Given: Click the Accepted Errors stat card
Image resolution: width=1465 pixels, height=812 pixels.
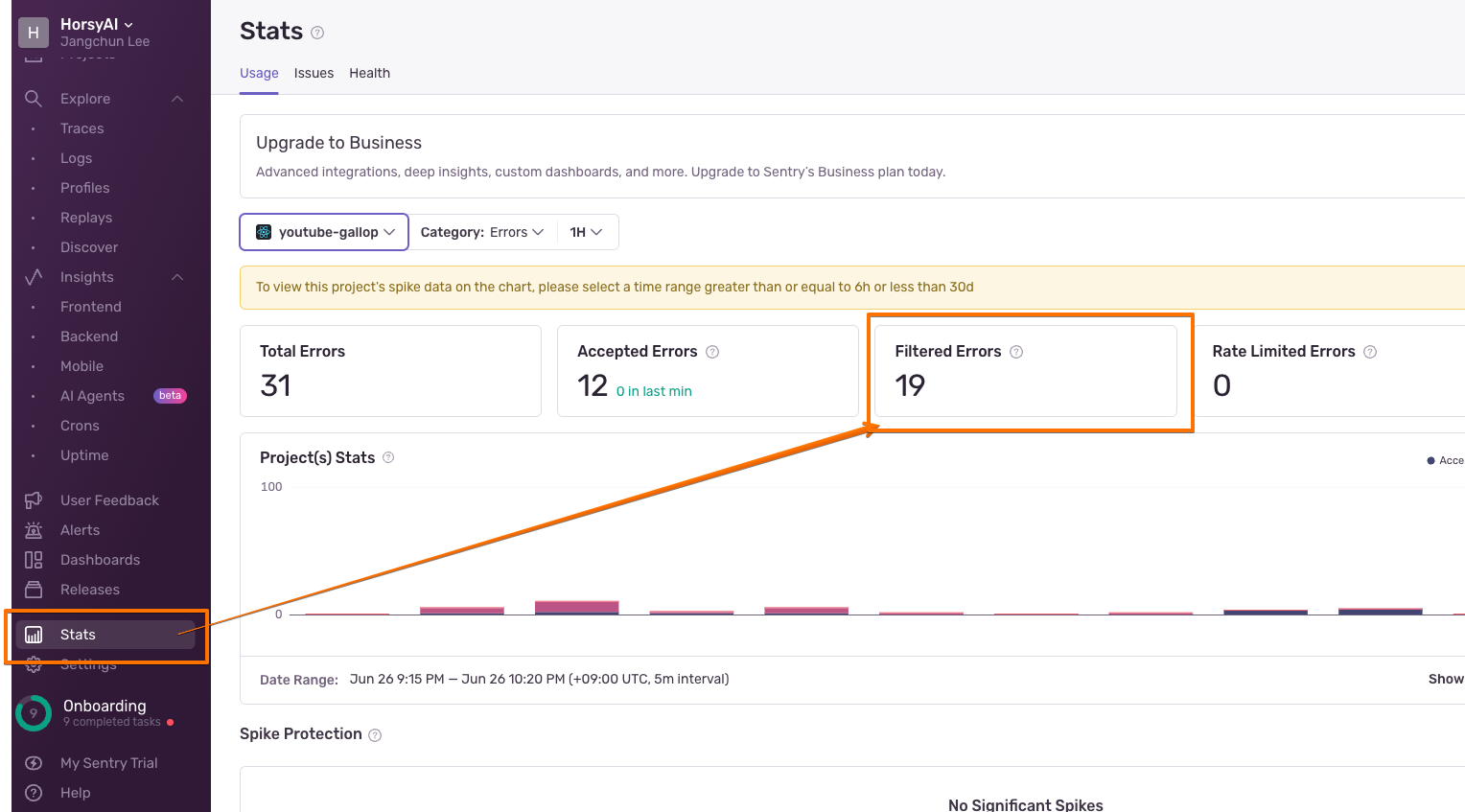Looking at the screenshot, I should pyautogui.click(x=707, y=371).
